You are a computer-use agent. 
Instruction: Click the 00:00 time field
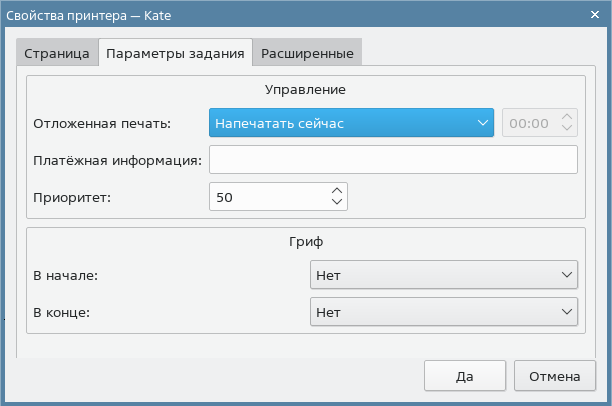529,123
